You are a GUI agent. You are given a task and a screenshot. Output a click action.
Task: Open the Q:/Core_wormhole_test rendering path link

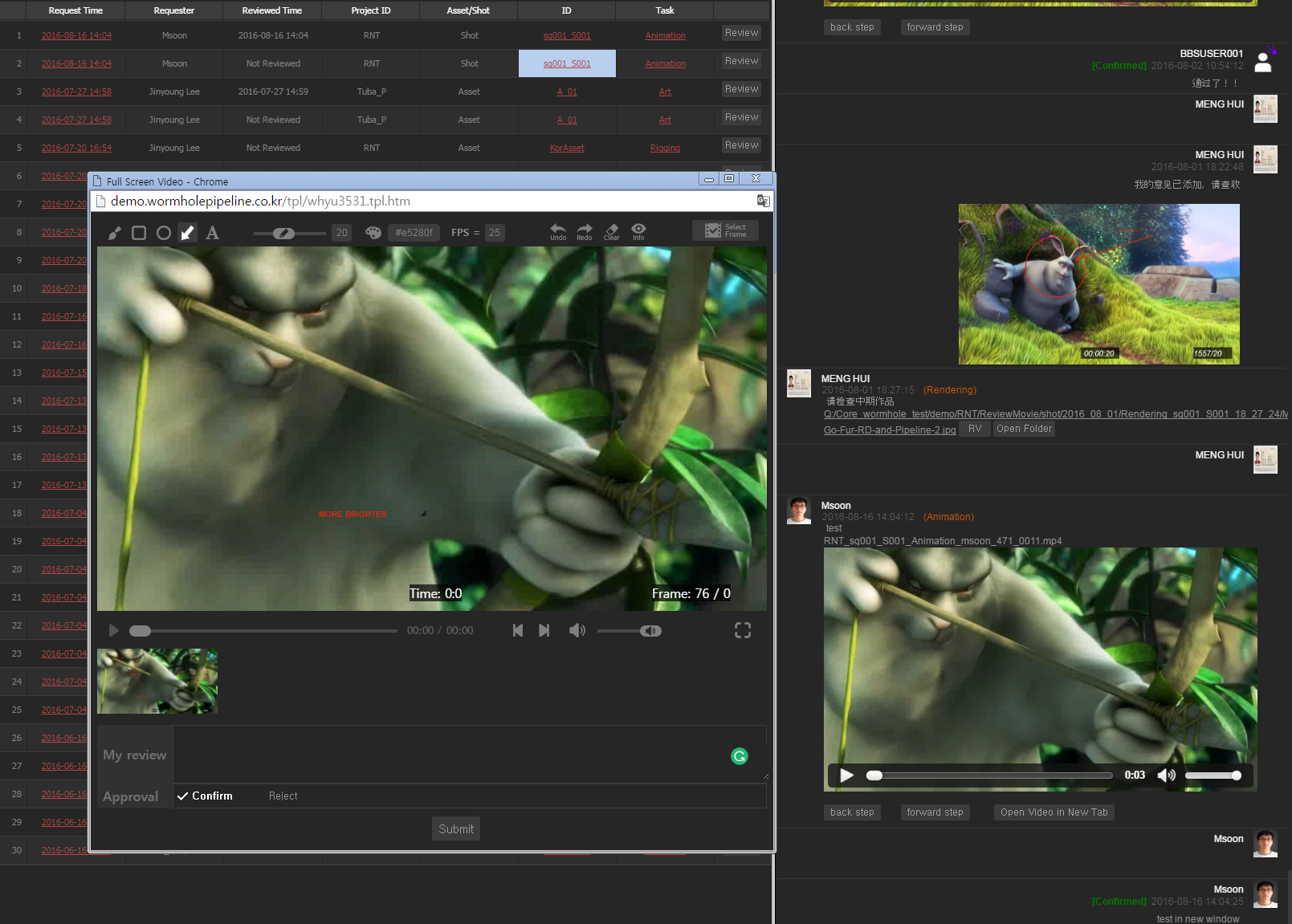tap(1055, 414)
